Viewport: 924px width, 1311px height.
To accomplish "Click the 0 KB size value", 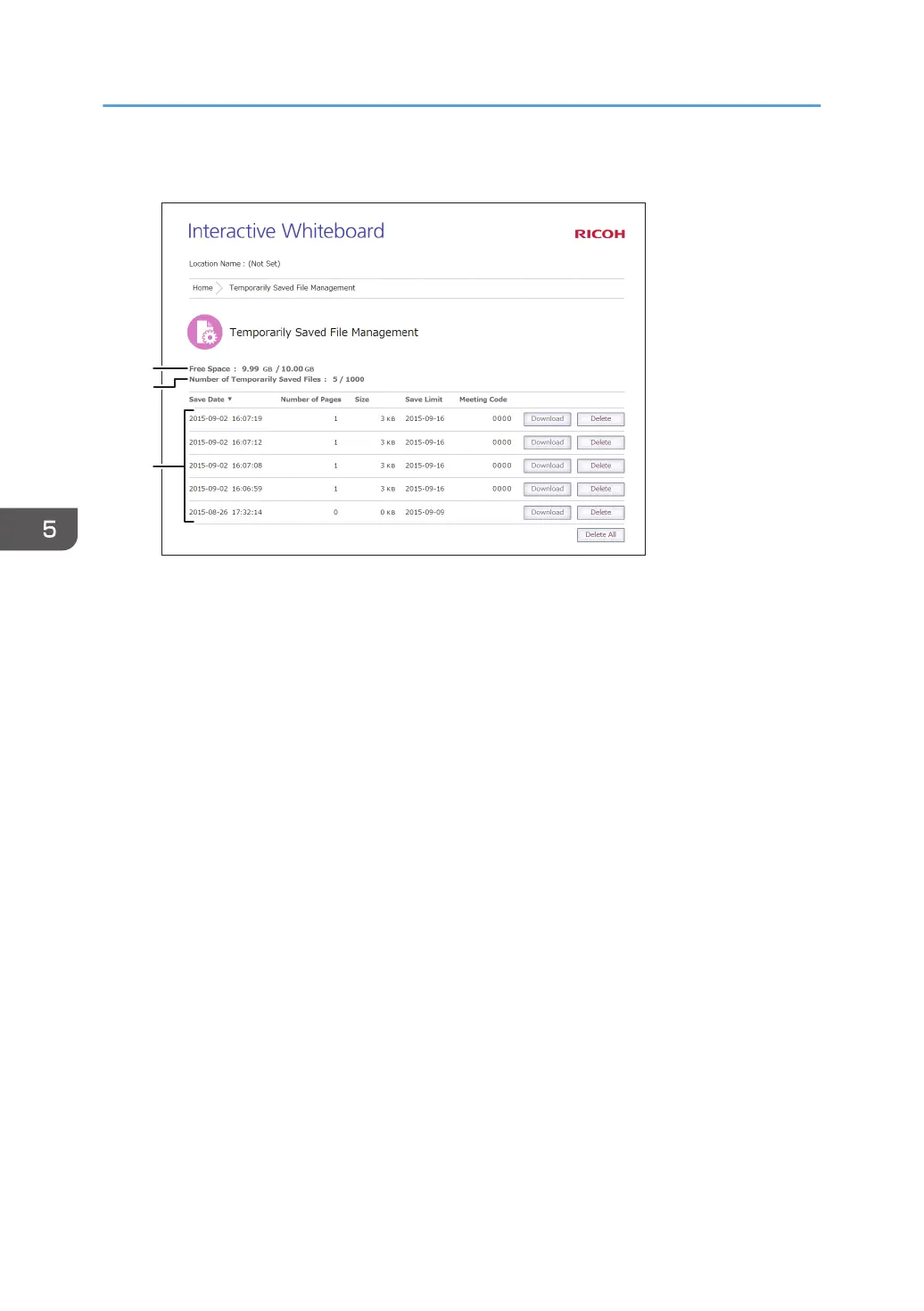I will 388,512.
